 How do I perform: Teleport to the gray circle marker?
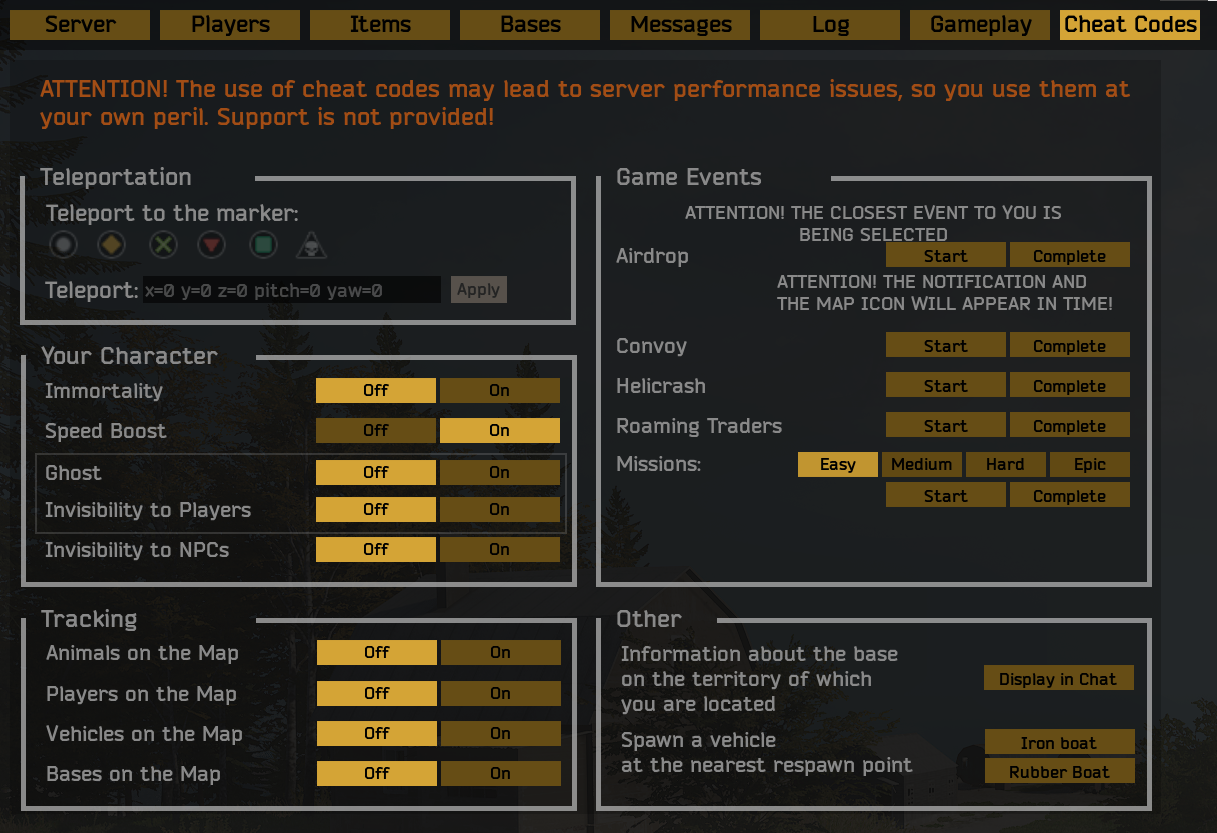(64, 245)
